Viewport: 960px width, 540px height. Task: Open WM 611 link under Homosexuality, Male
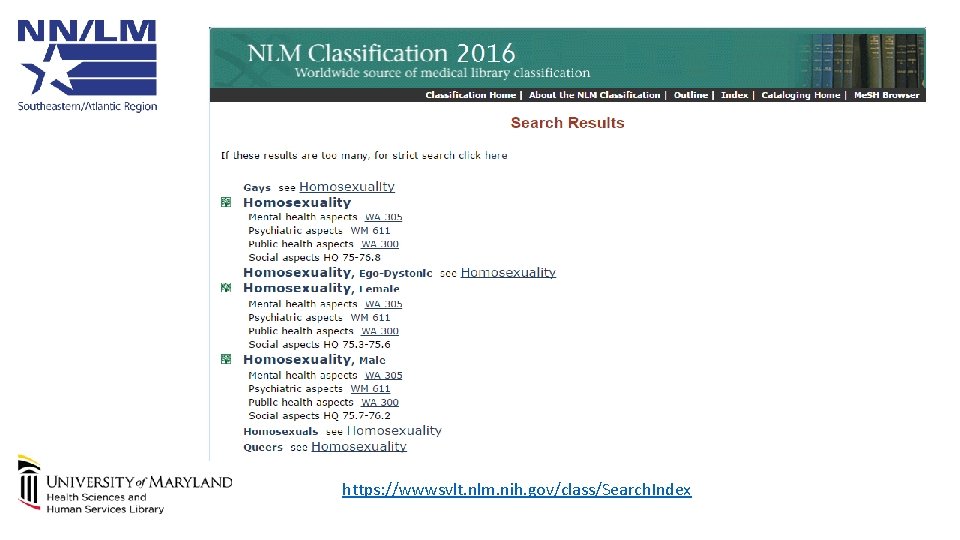370,388
